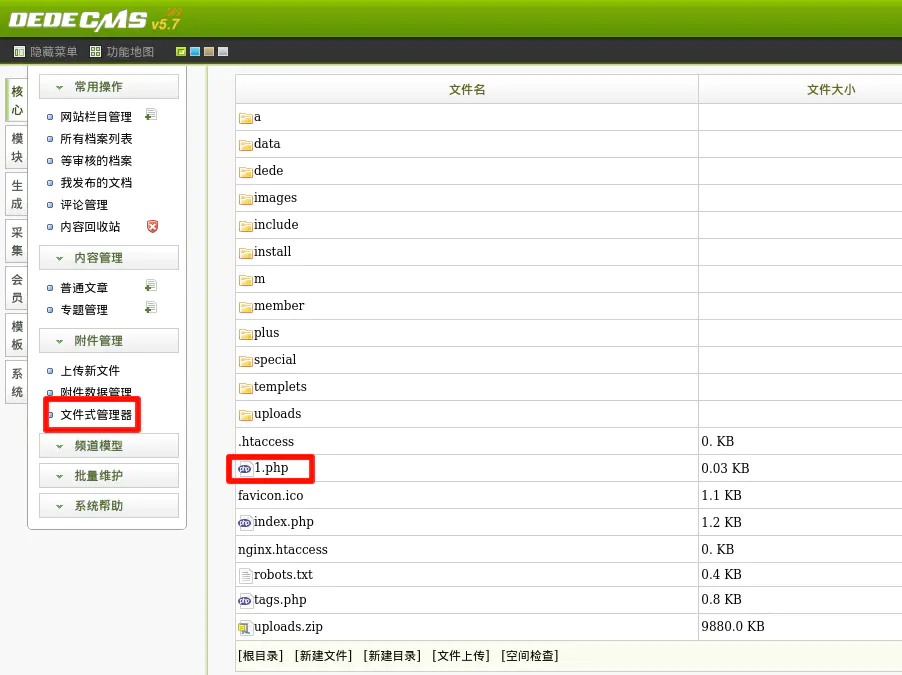Screen dimensions: 902x675
Task: Click 隐藏菜单 in the top bar
Action: (x=45, y=52)
